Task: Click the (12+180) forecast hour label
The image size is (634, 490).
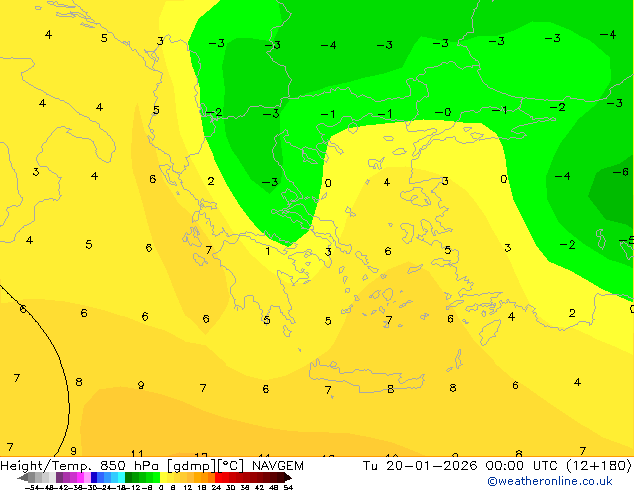Action: [x=598, y=466]
